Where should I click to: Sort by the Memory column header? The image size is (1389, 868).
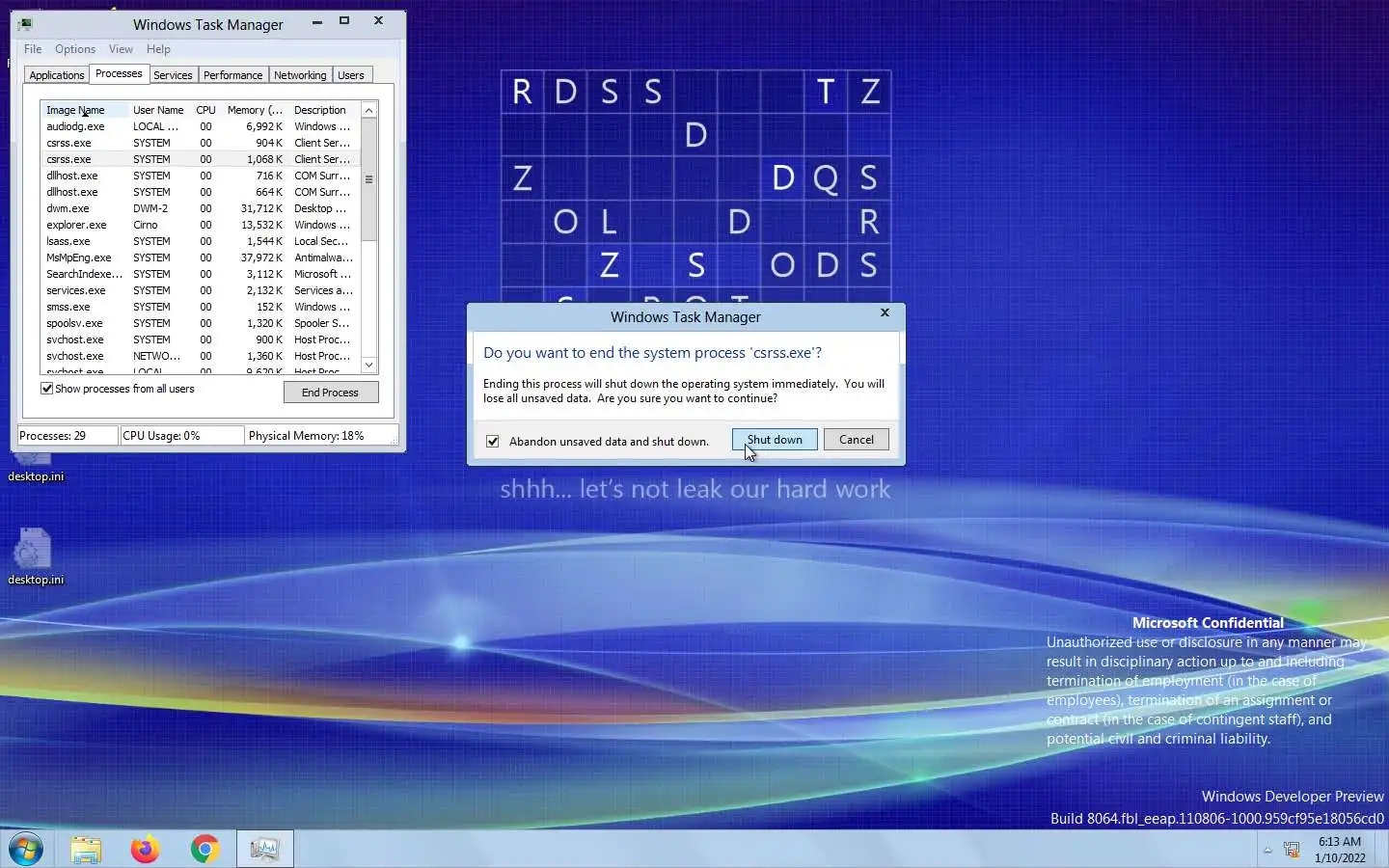[x=255, y=110]
